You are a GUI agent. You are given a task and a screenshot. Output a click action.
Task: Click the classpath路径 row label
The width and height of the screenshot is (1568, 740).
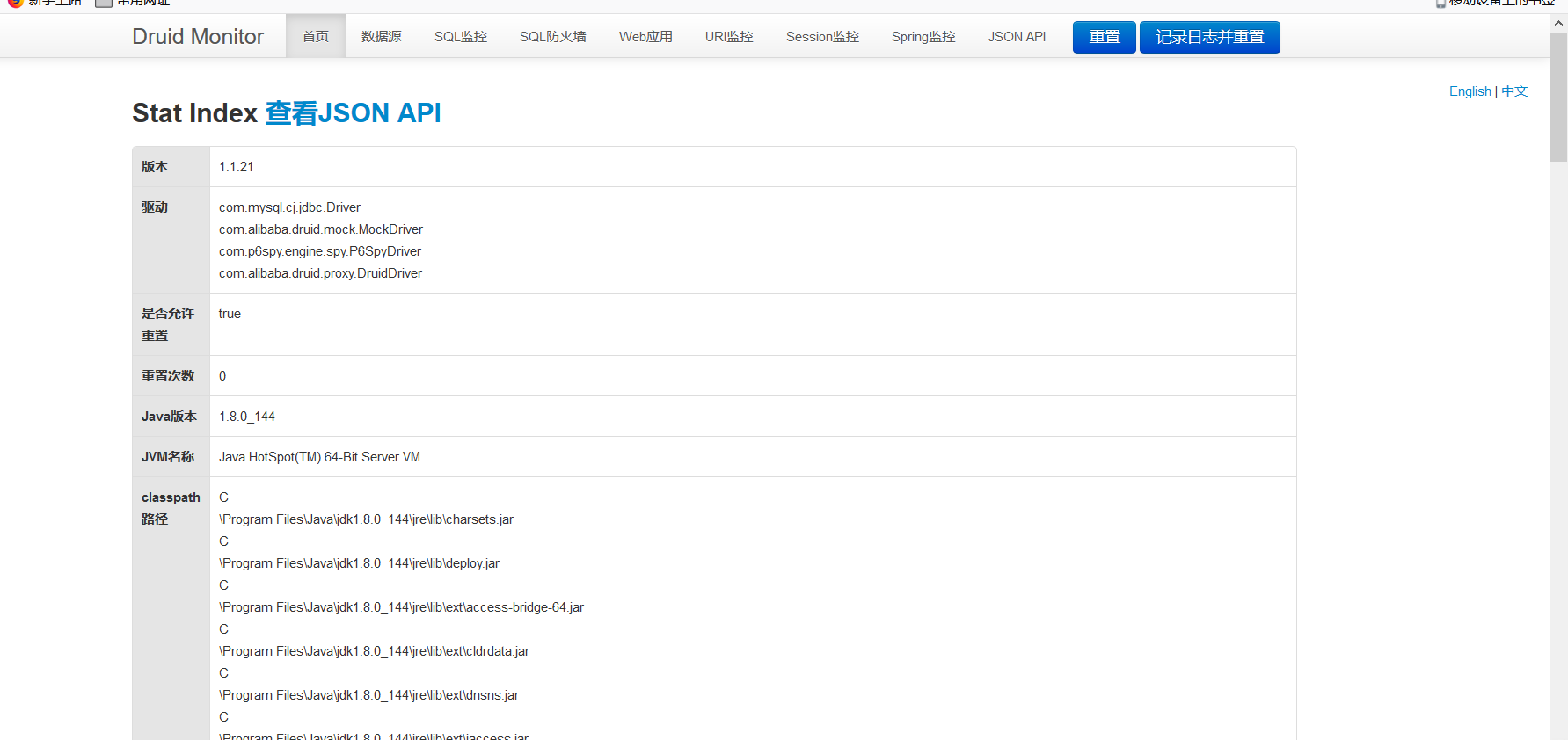(171, 508)
